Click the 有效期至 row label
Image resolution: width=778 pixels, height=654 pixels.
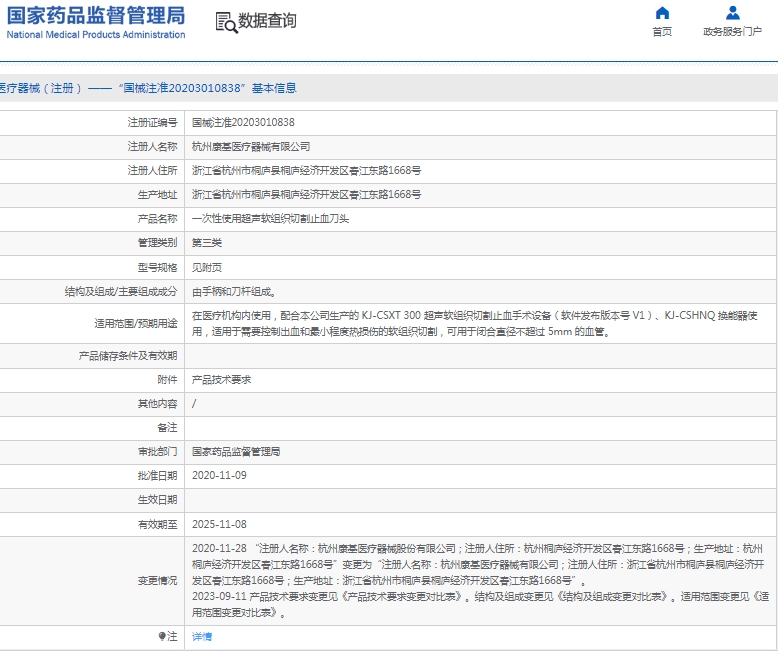point(157,524)
